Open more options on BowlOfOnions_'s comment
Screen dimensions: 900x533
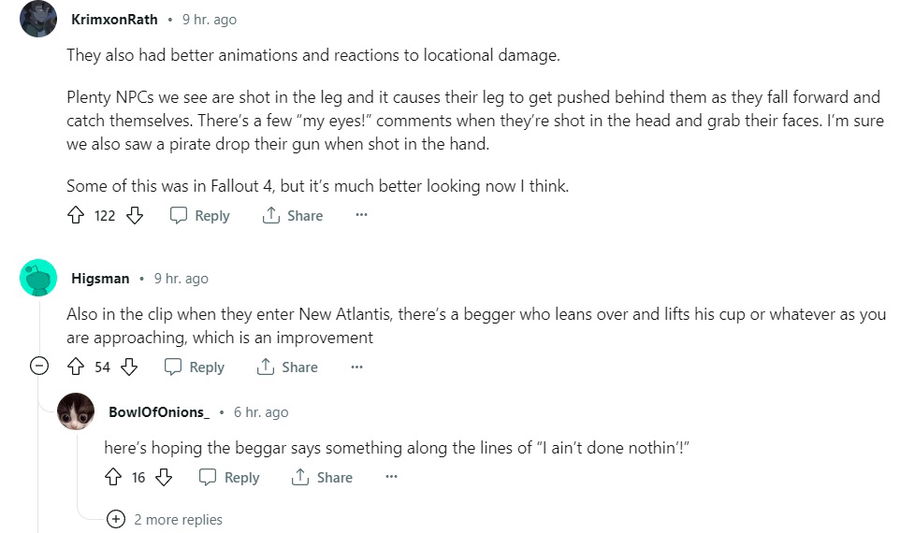pyautogui.click(x=392, y=477)
